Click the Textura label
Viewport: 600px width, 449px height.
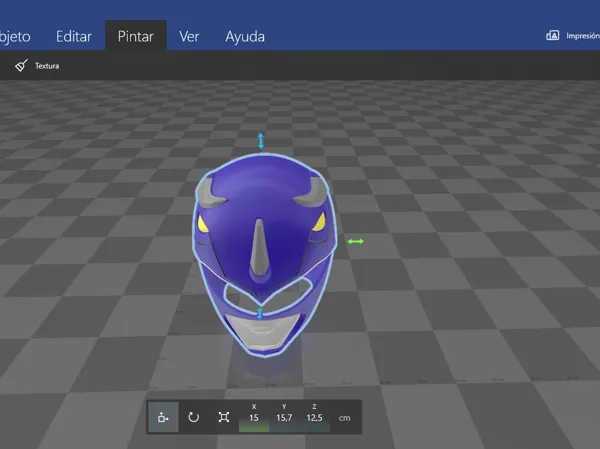47,66
